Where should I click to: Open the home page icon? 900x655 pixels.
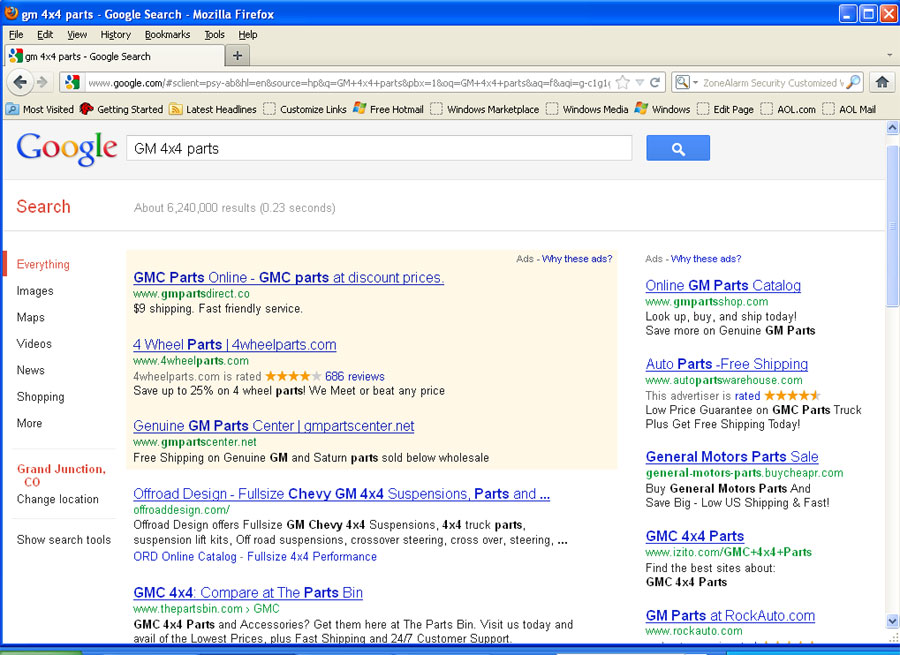[x=882, y=83]
